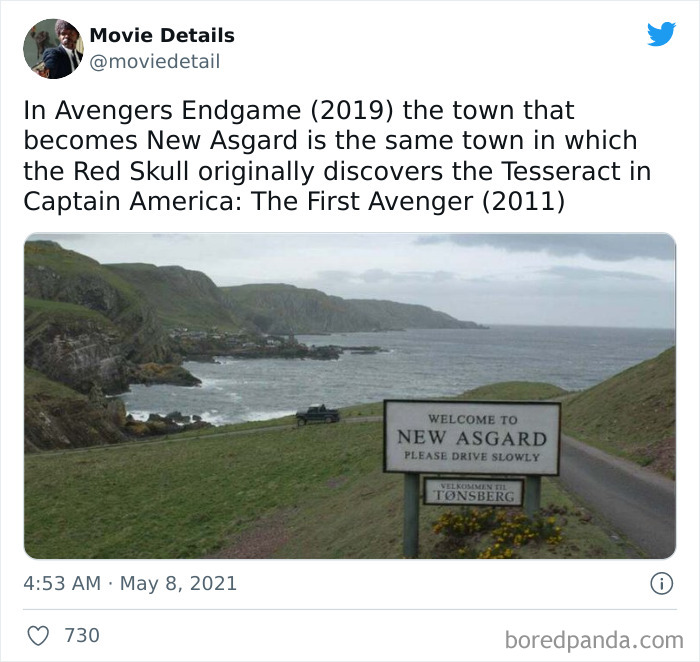Click the tweet line mentioning Captain America
The image size is (700, 662).
(x=294, y=201)
